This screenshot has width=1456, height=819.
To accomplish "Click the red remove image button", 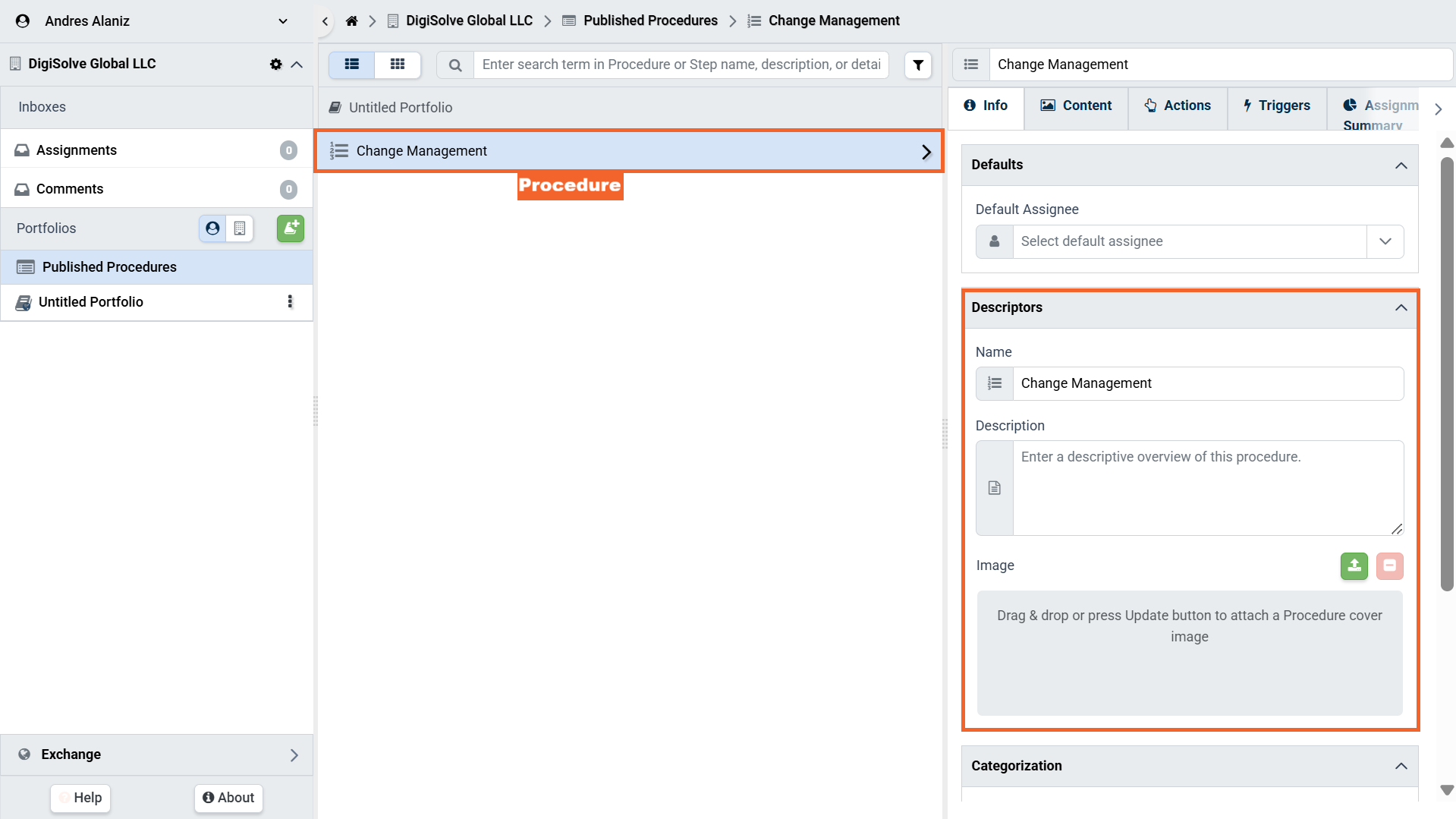I will point(1389,566).
